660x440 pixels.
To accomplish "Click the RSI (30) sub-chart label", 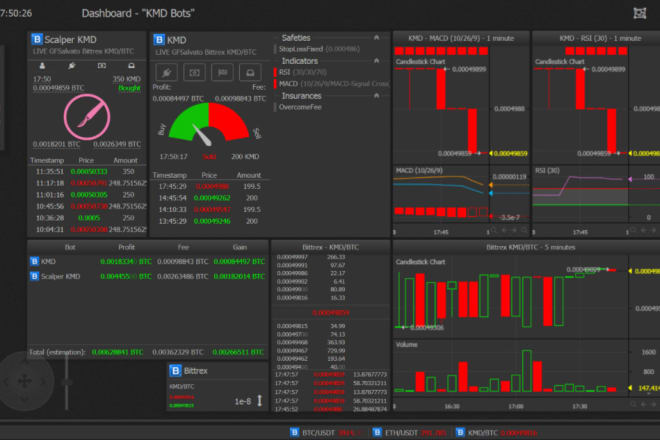I will [x=547, y=171].
